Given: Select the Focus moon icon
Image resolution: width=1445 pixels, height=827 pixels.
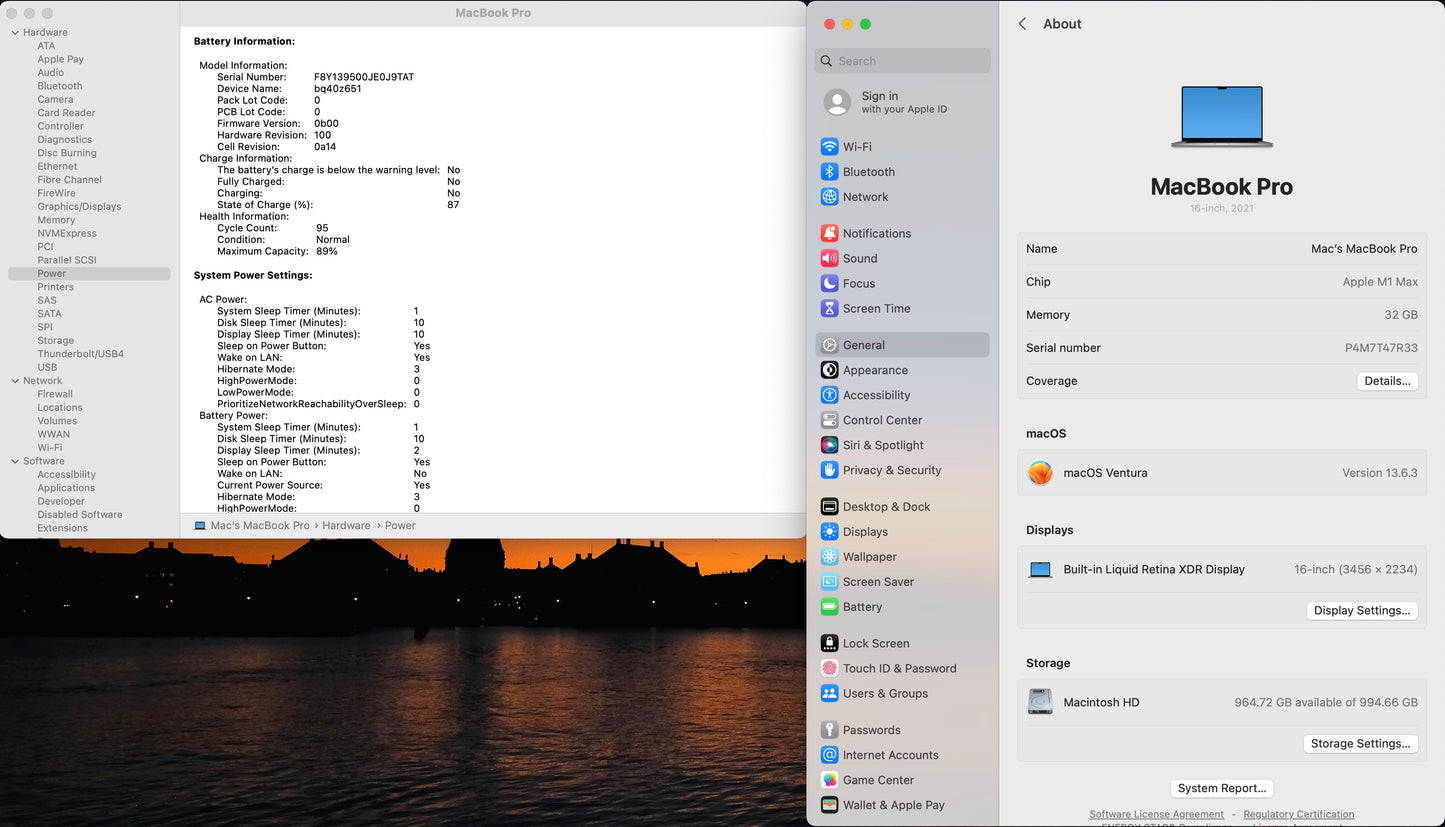Looking at the screenshot, I should (x=829, y=283).
